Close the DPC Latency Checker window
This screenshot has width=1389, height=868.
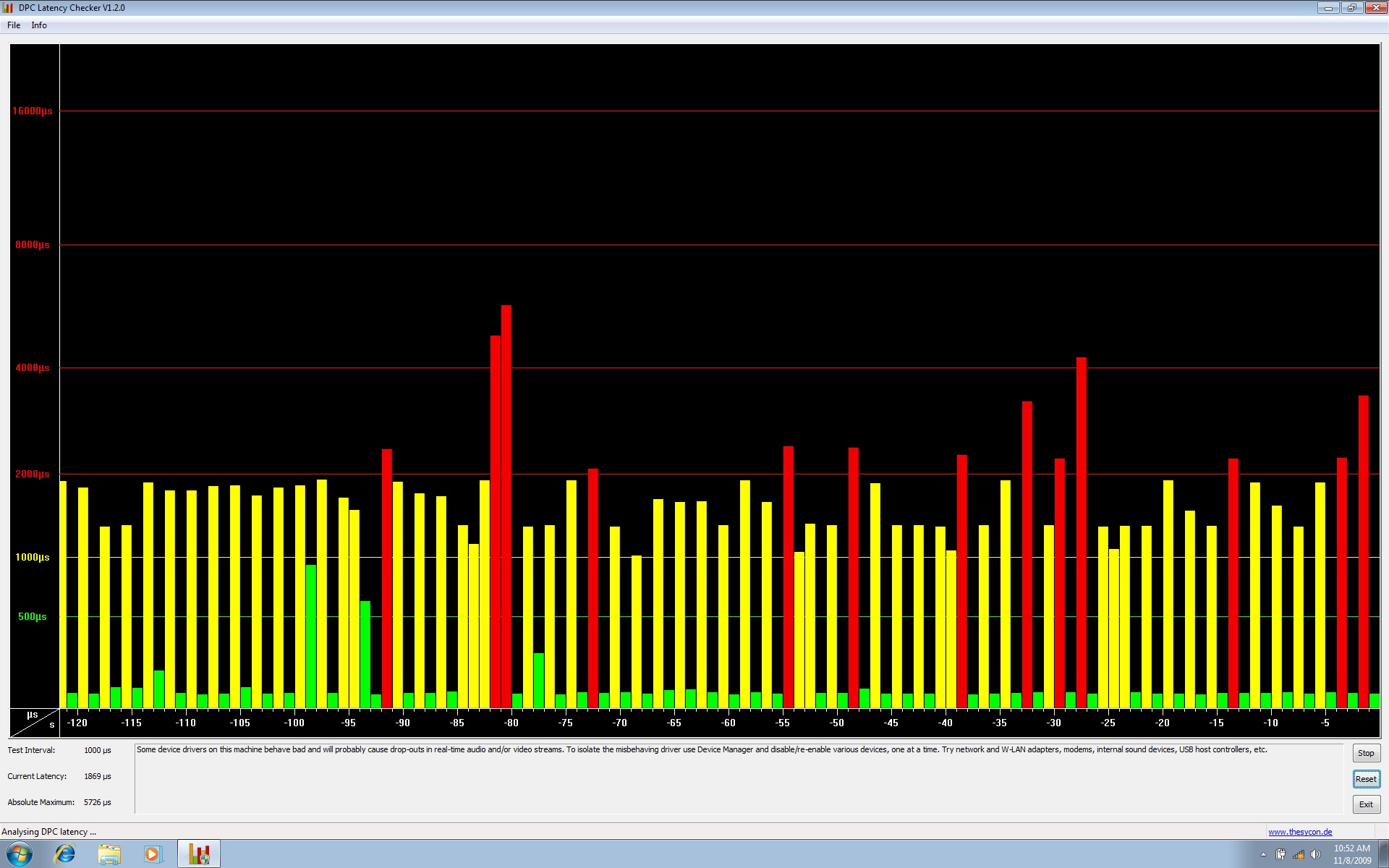pyautogui.click(x=1375, y=8)
